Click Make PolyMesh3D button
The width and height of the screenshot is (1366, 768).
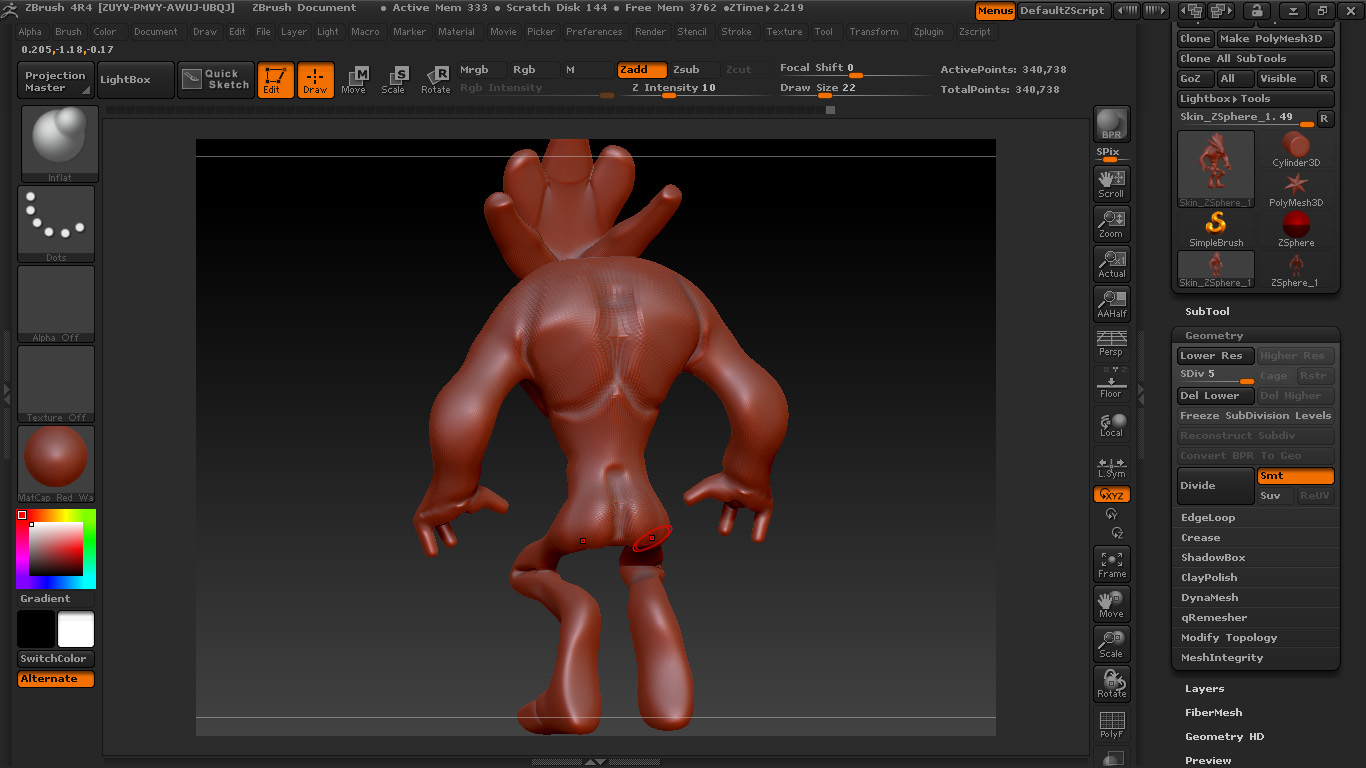click(1275, 39)
